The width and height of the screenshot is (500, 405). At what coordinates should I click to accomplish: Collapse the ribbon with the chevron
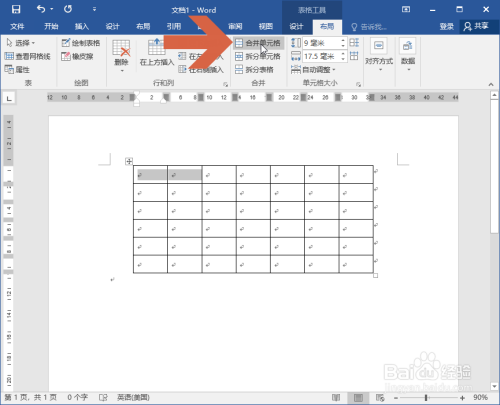pyautogui.click(x=491, y=85)
